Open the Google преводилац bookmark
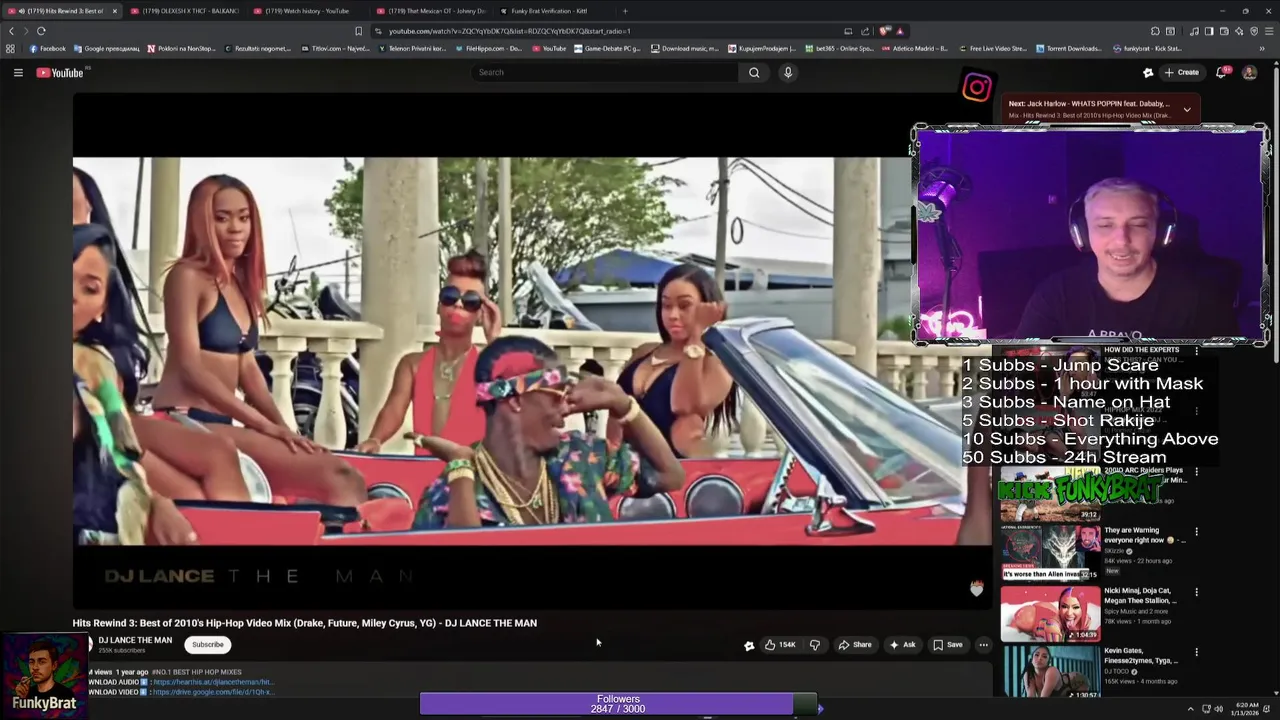1280x720 pixels. coord(106,48)
